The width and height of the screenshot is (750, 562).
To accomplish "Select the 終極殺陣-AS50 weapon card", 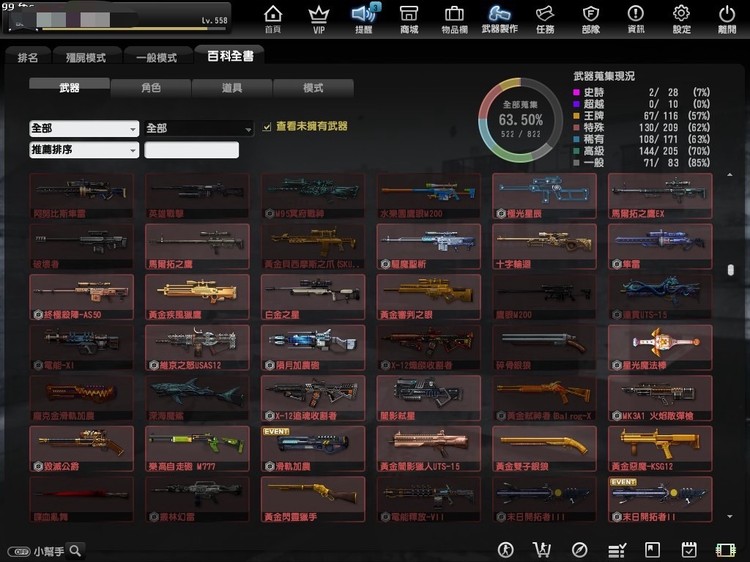I will [x=81, y=297].
